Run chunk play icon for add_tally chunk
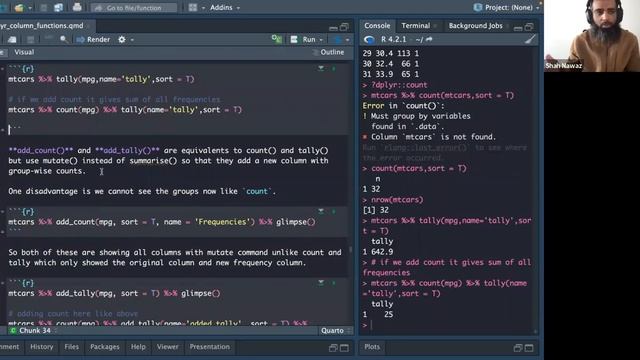 pyautogui.click(x=333, y=282)
